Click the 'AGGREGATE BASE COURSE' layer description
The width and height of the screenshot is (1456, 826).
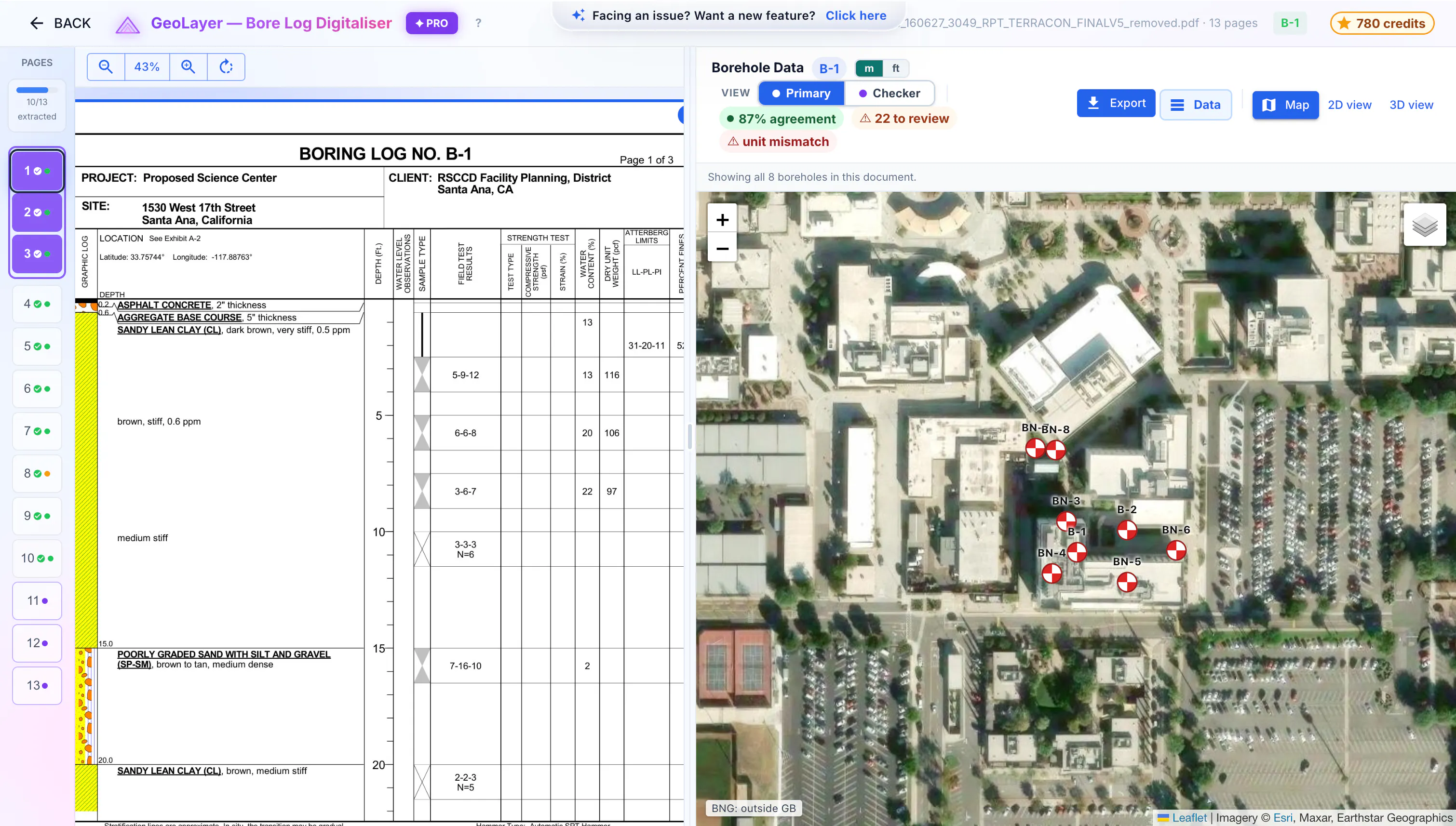[x=206, y=318]
